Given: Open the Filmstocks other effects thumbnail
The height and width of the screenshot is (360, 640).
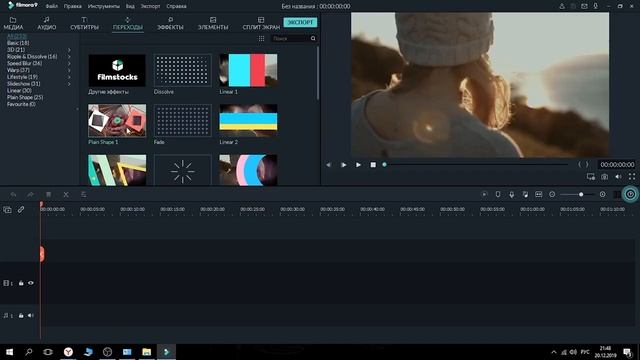Looking at the screenshot, I should (117, 70).
